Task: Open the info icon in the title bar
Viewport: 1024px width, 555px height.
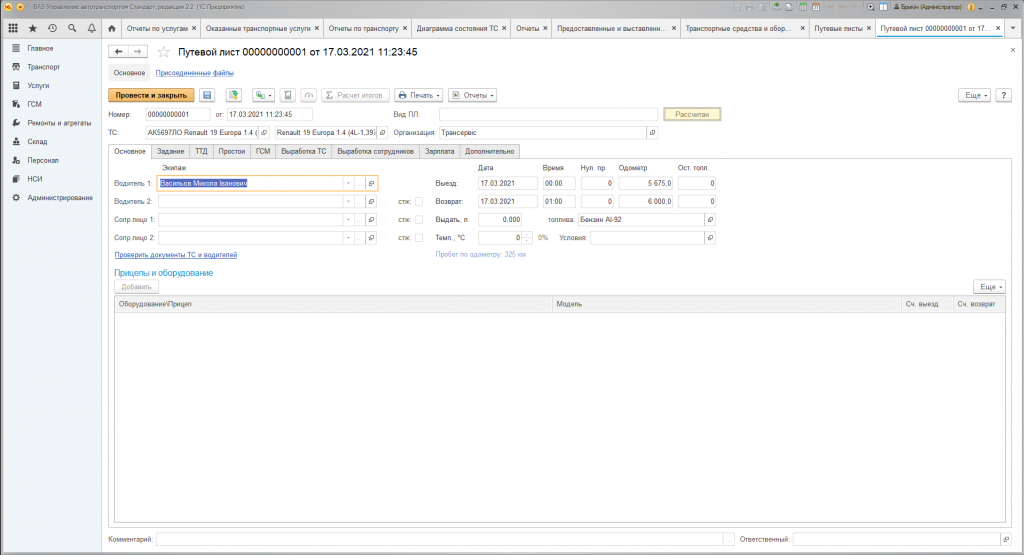Action: [971, 7]
